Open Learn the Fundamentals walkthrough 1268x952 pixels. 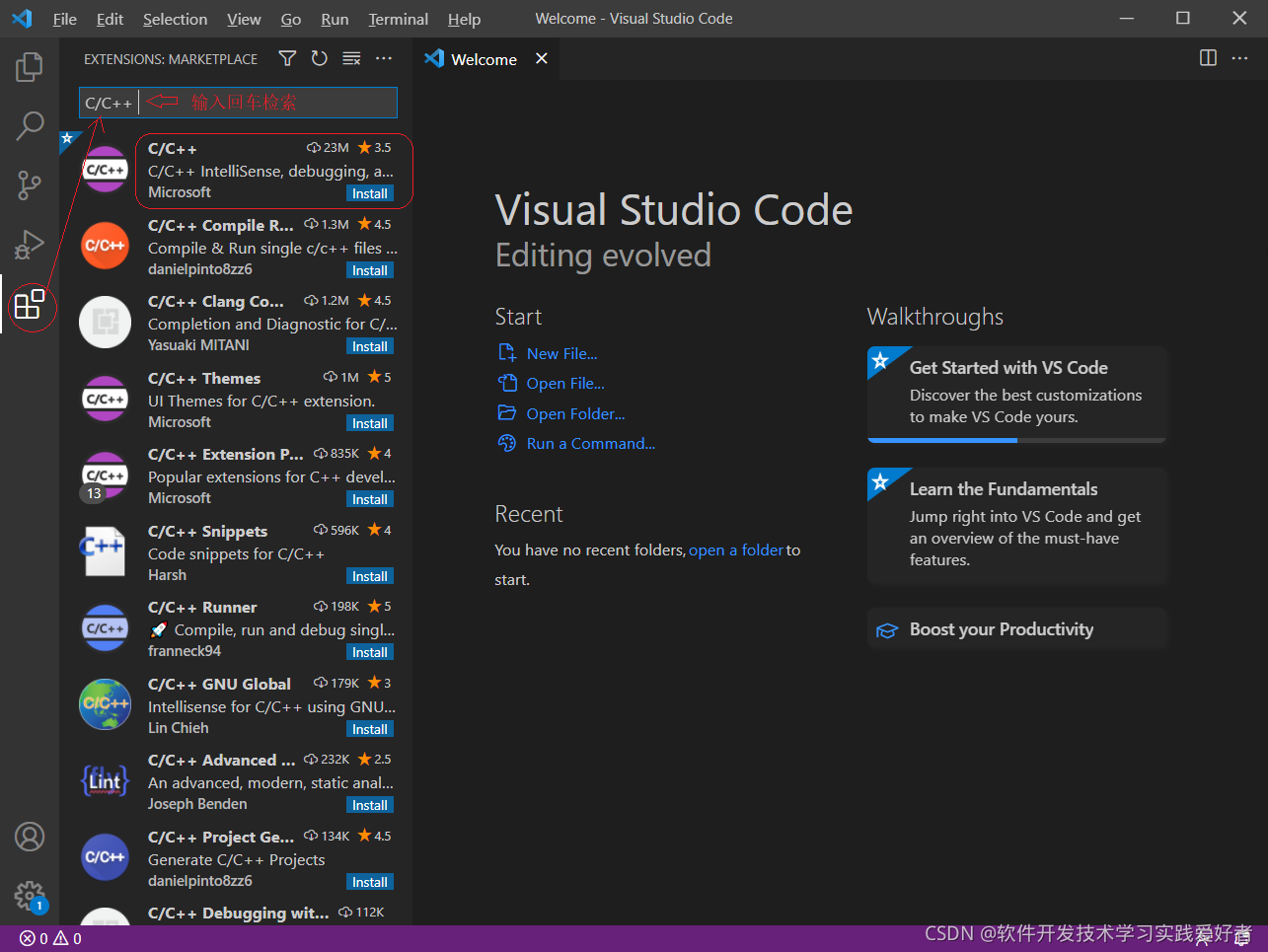pos(1017,526)
